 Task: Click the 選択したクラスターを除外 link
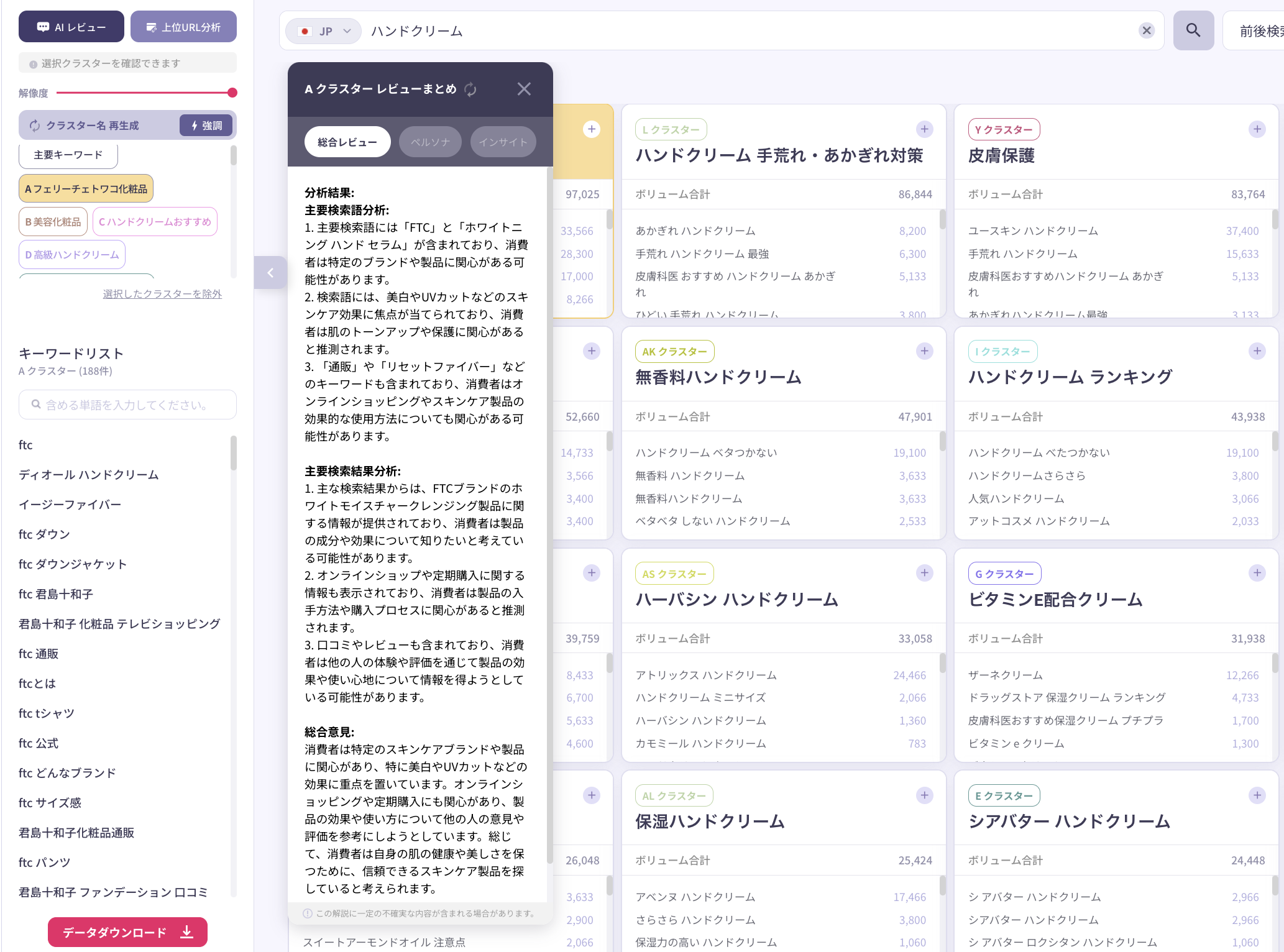tap(162, 293)
